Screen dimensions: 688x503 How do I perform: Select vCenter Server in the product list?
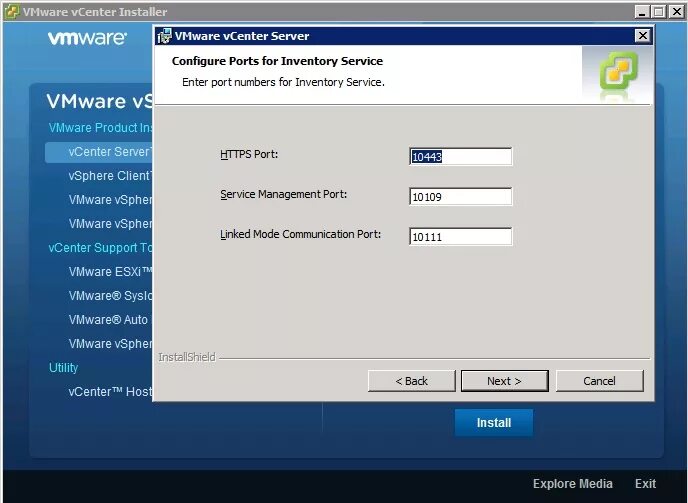tap(99, 152)
